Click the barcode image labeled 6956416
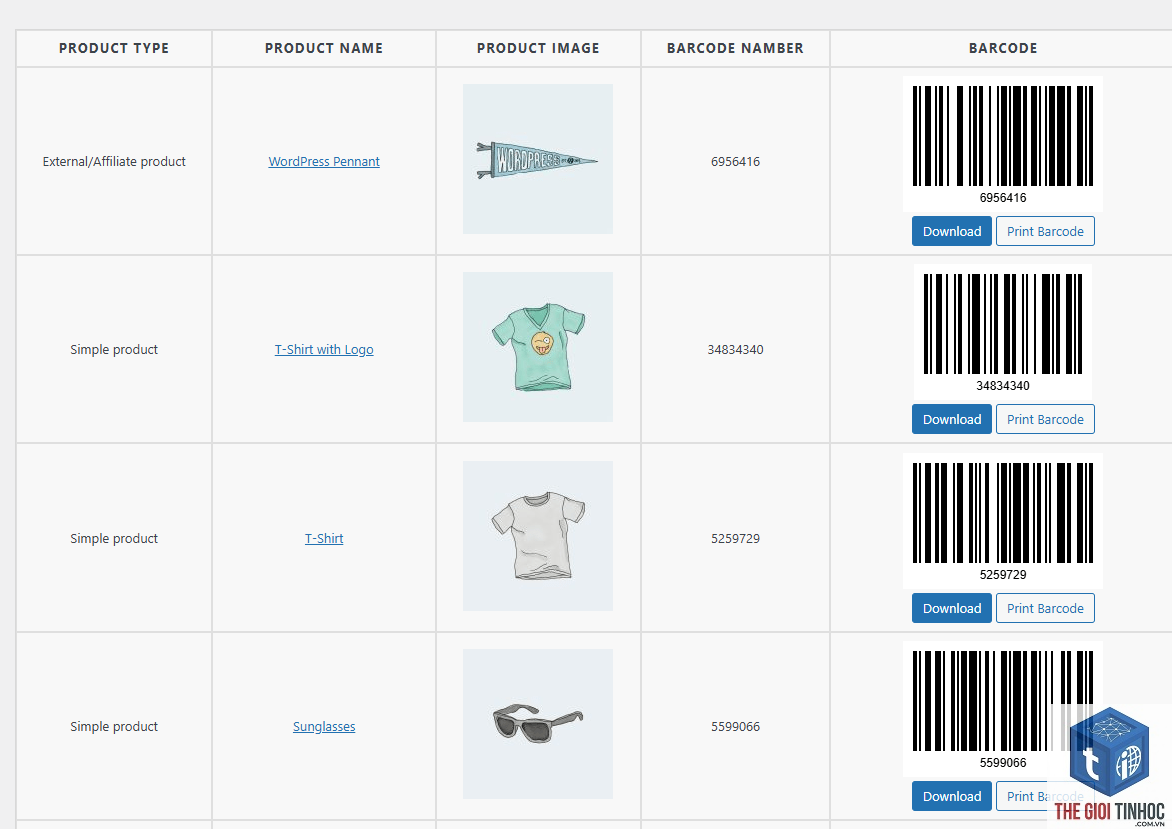 (1002, 144)
